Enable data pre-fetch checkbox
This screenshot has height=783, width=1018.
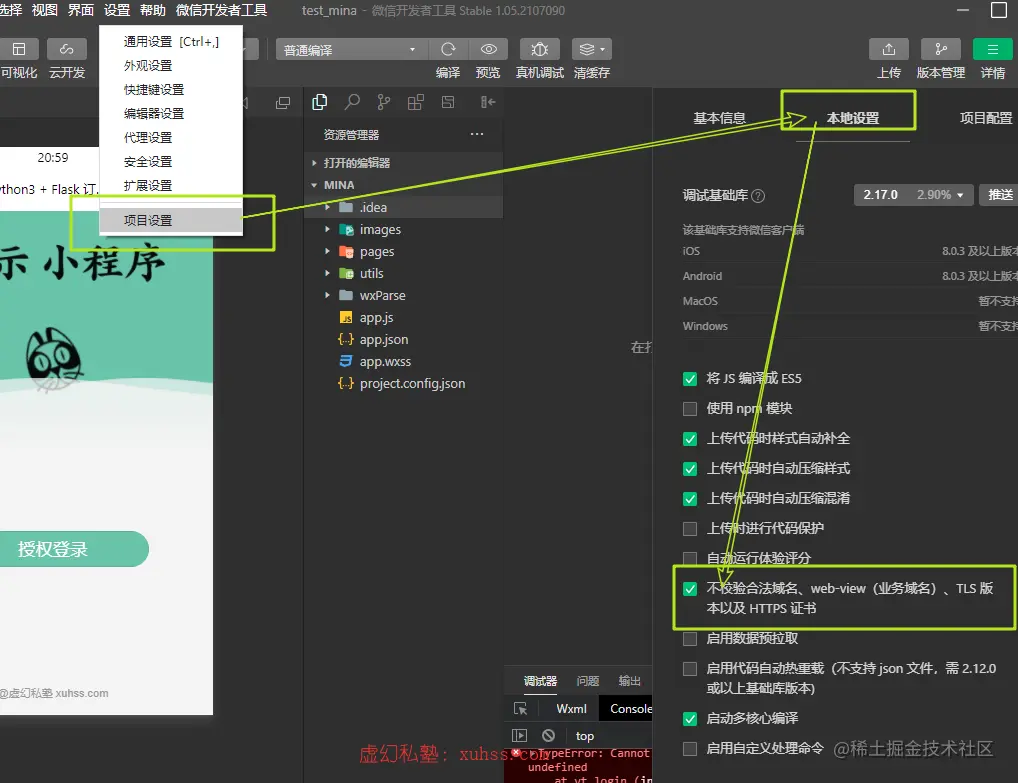pyautogui.click(x=690, y=639)
